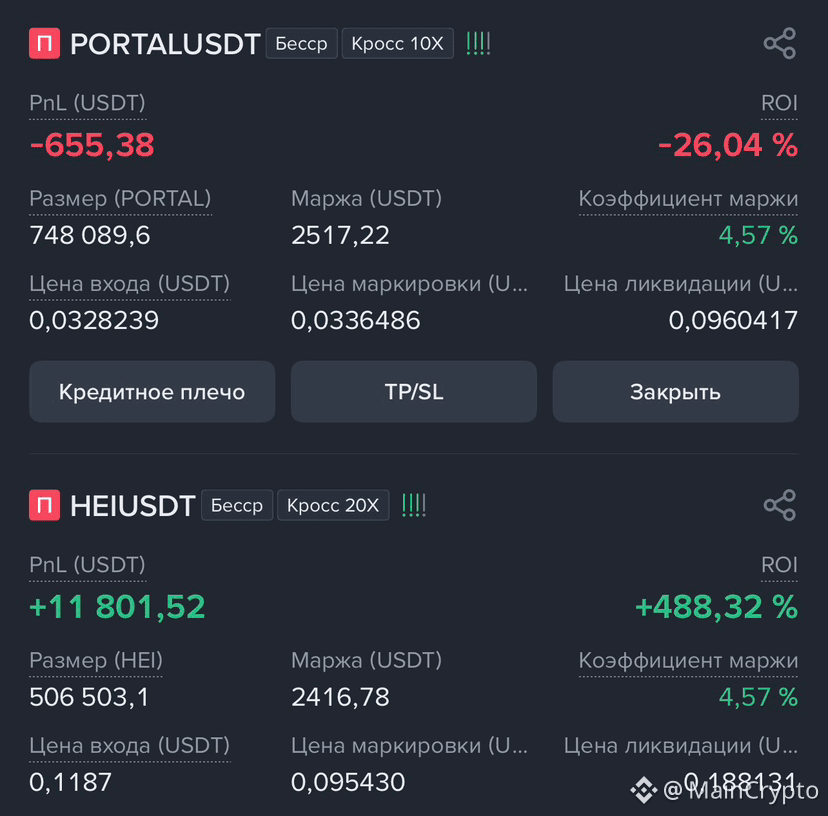Show the ROI explanation for HEIUSDT
Screen dimensions: 828x816
[779, 565]
